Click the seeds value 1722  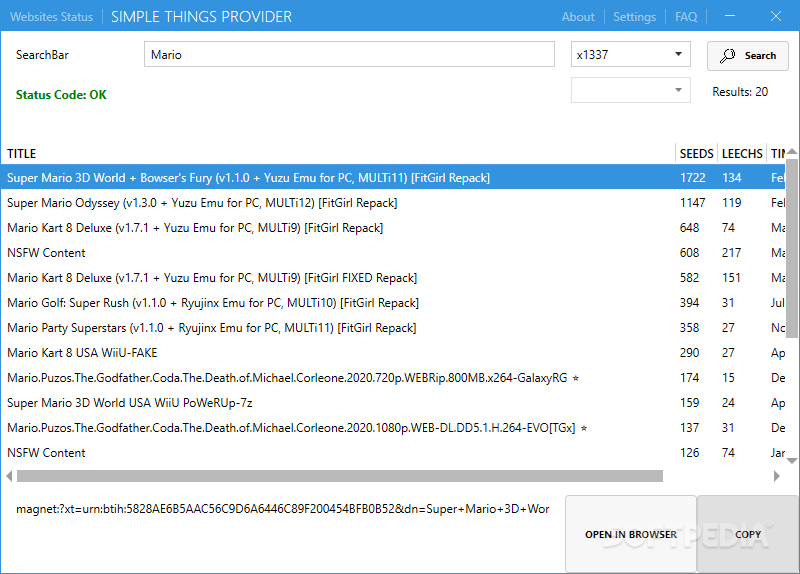(692, 178)
